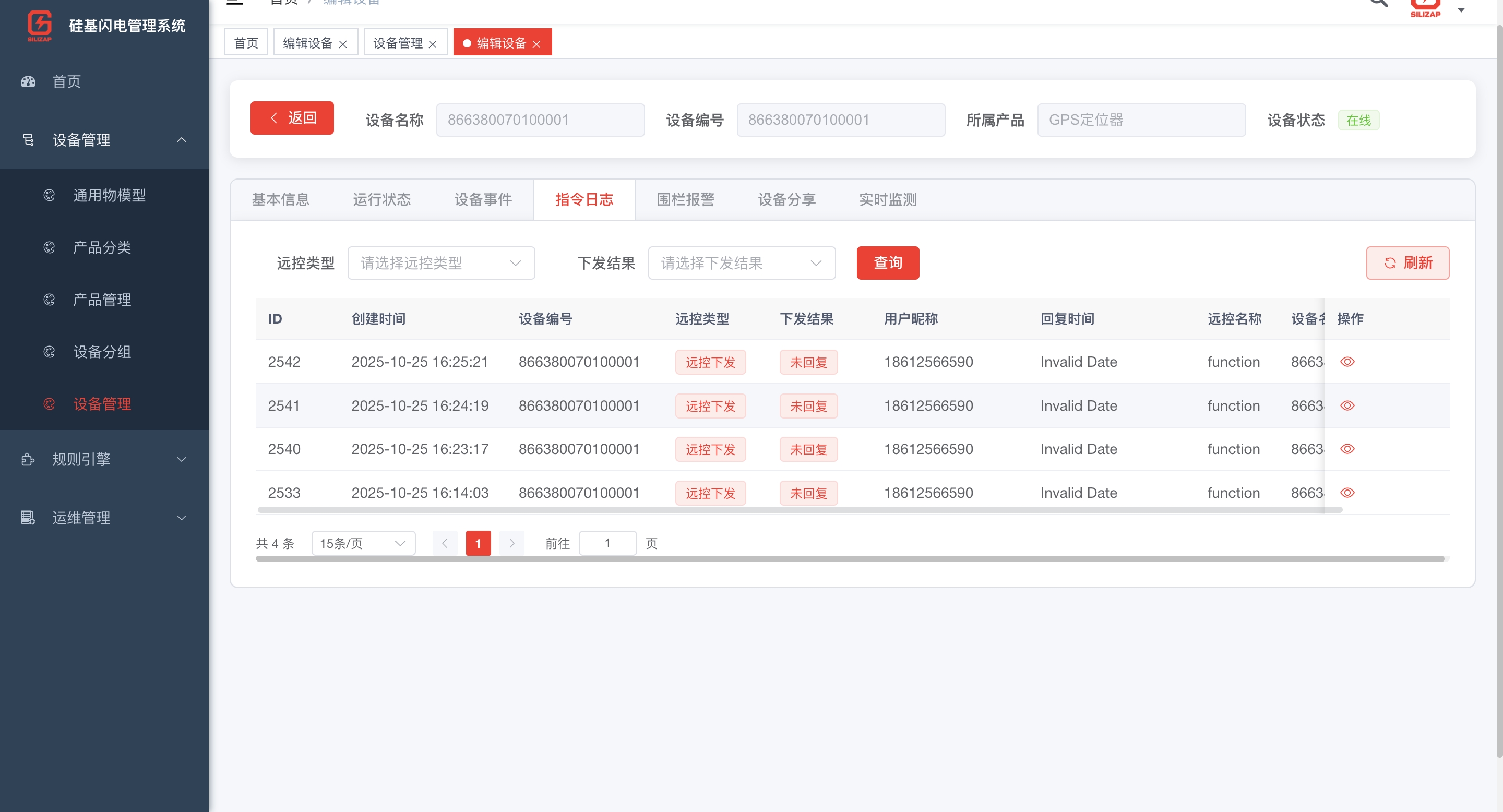Click the 设备管理 sidebar tree icon
This screenshot has width=1503, height=812.
tap(28, 140)
